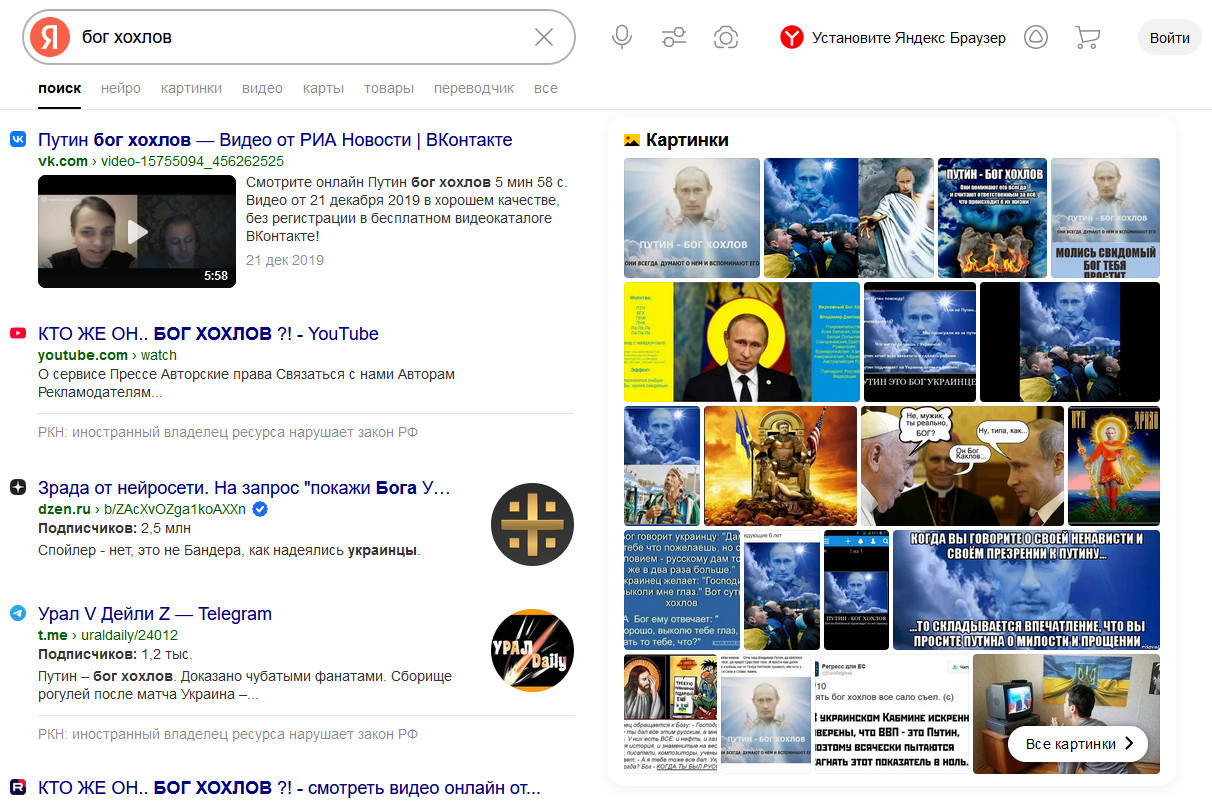Click the Yandex logo icon in search box
This screenshot has height=801, width=1212.
(49, 37)
